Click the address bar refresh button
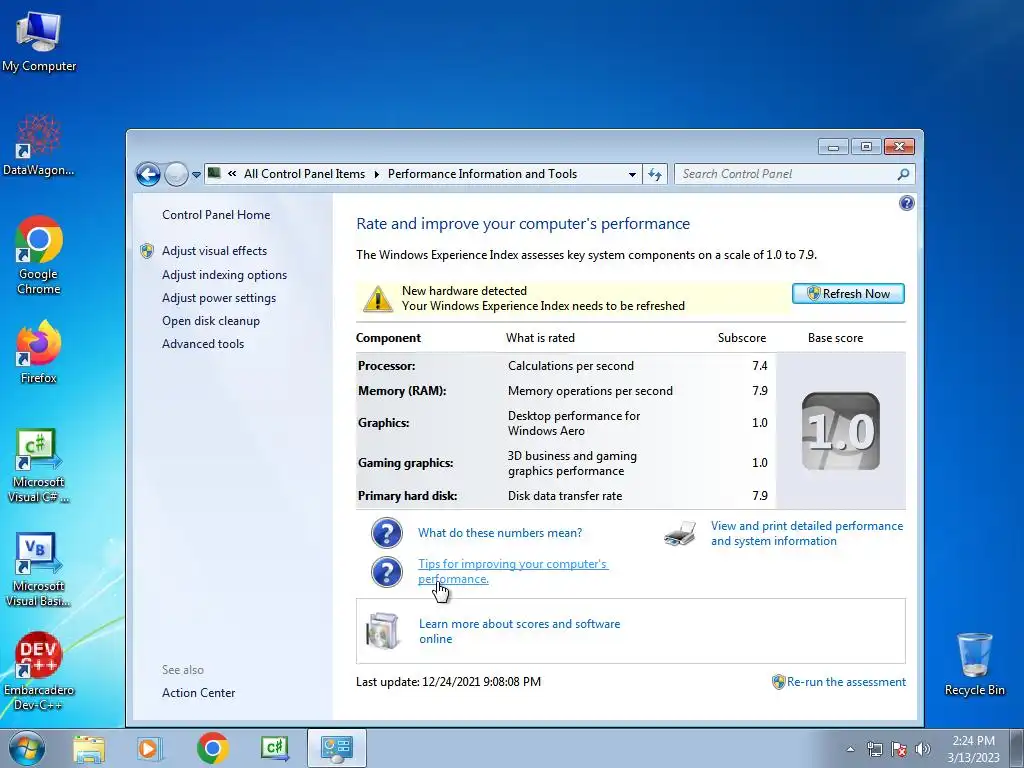The image size is (1024, 768). point(655,174)
